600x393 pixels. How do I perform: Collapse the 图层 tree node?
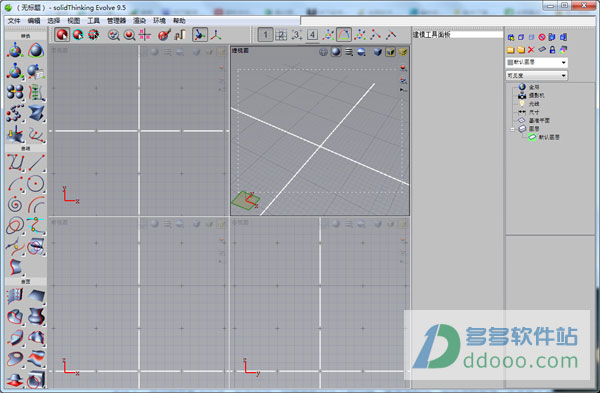pos(513,129)
